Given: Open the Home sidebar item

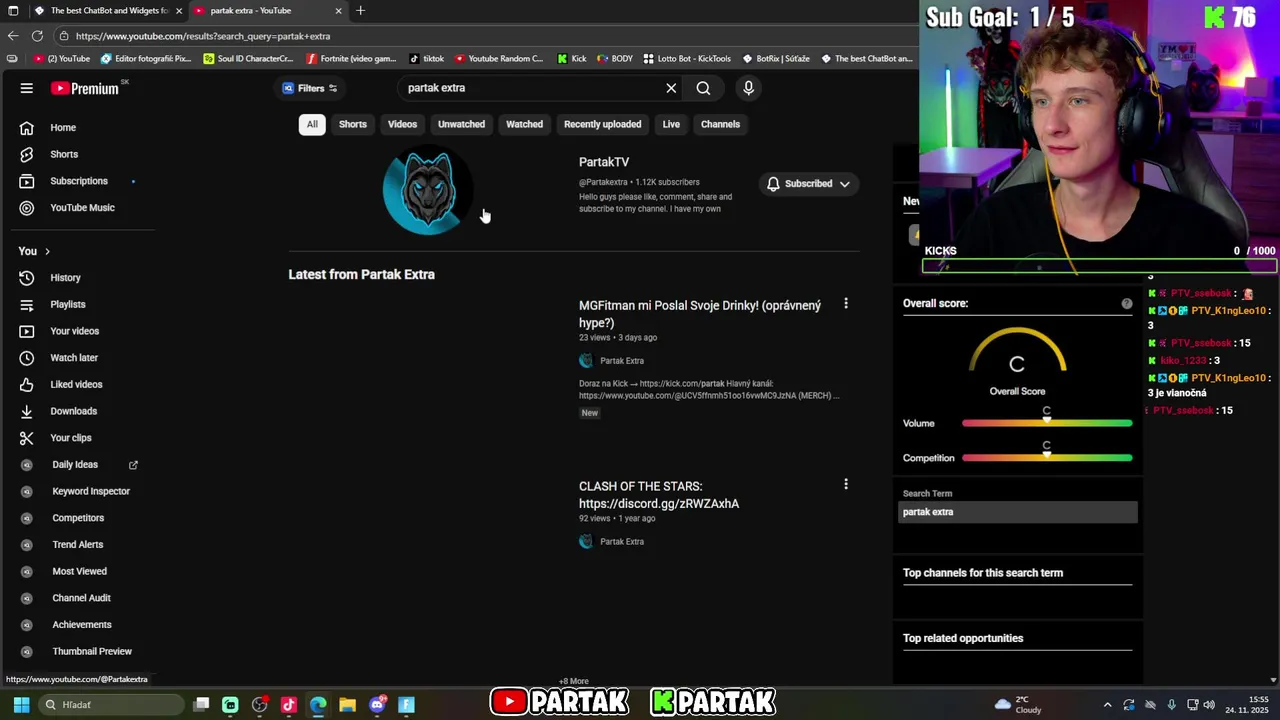Looking at the screenshot, I should (x=63, y=128).
